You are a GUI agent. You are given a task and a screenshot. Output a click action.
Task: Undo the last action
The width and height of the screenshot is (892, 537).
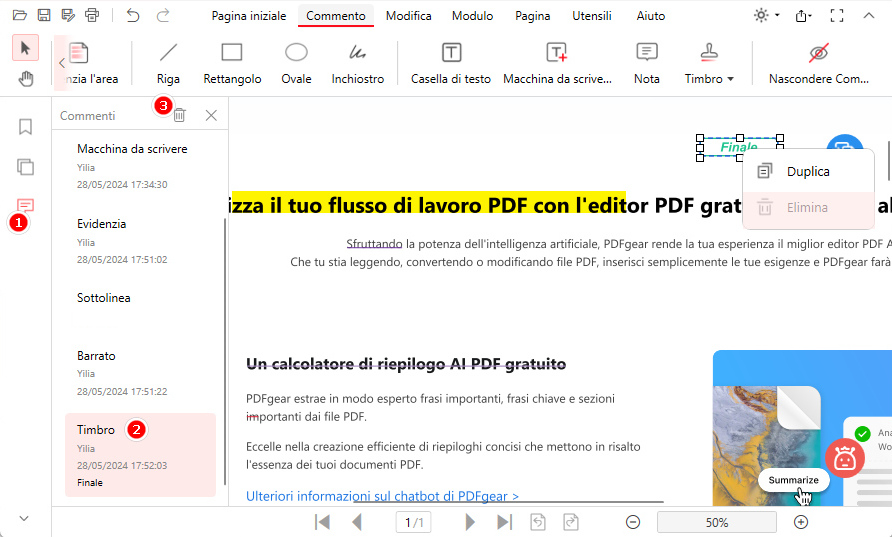(x=133, y=15)
